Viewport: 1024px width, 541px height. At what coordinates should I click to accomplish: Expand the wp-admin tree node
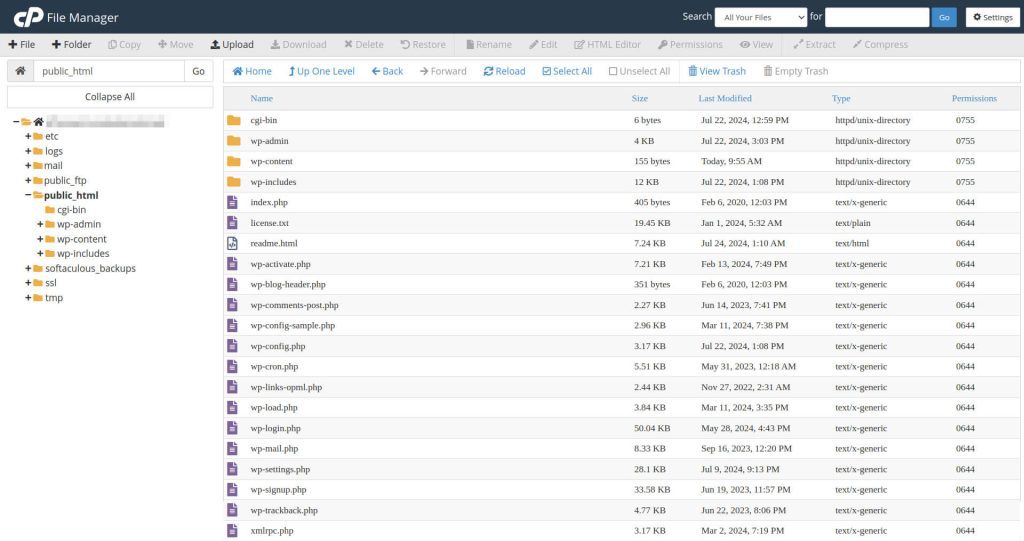tap(40, 224)
